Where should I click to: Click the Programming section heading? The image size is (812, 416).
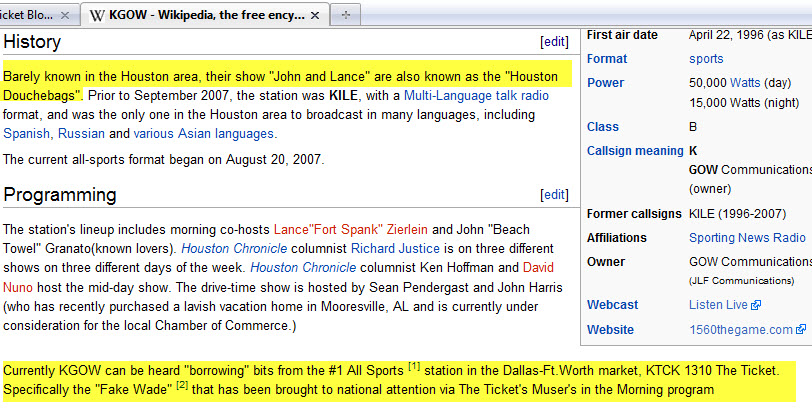(60, 195)
